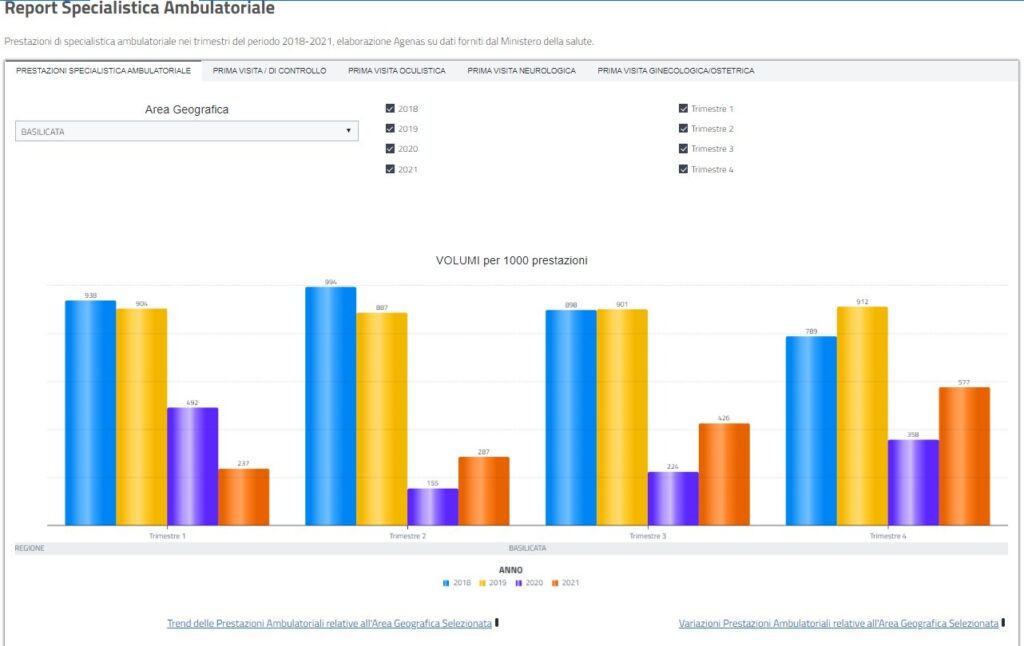Click the ANNO legend heading
1024x646 pixels.
click(511, 570)
